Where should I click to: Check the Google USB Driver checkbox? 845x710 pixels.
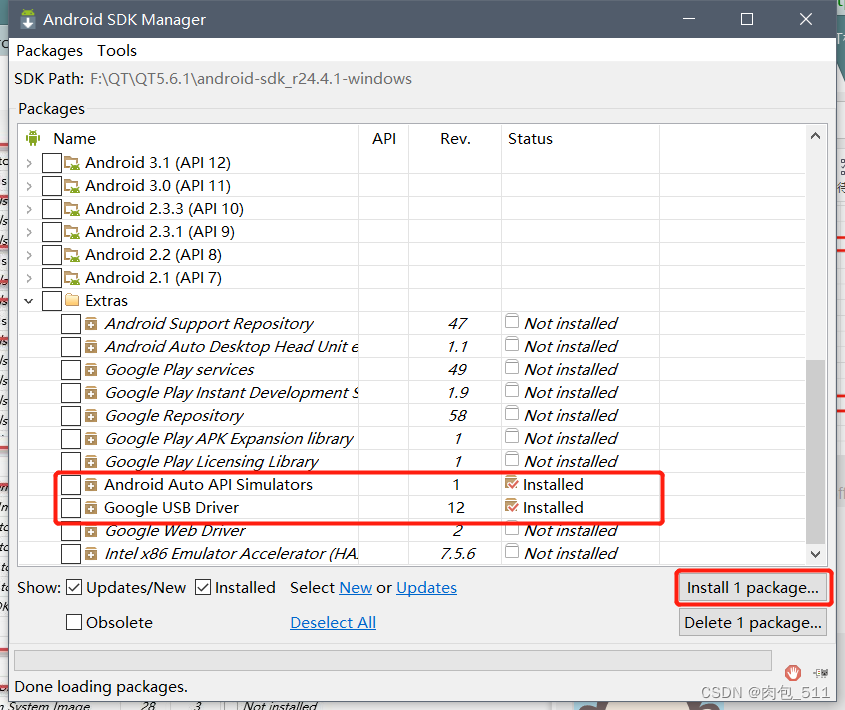[71, 508]
